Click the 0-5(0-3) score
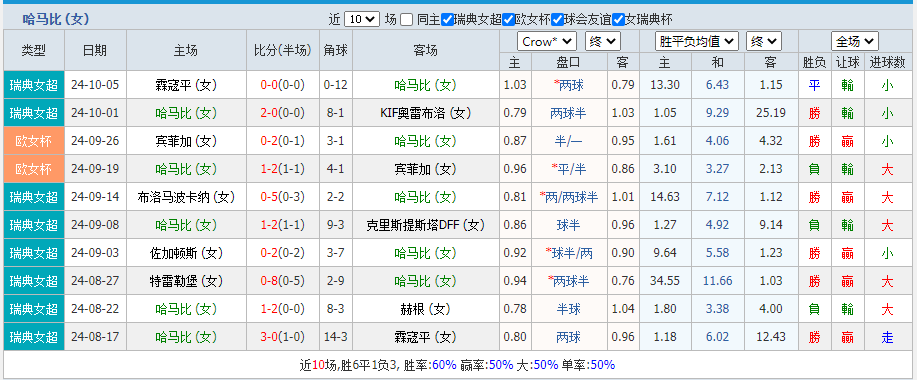917x380 pixels. pos(283,197)
